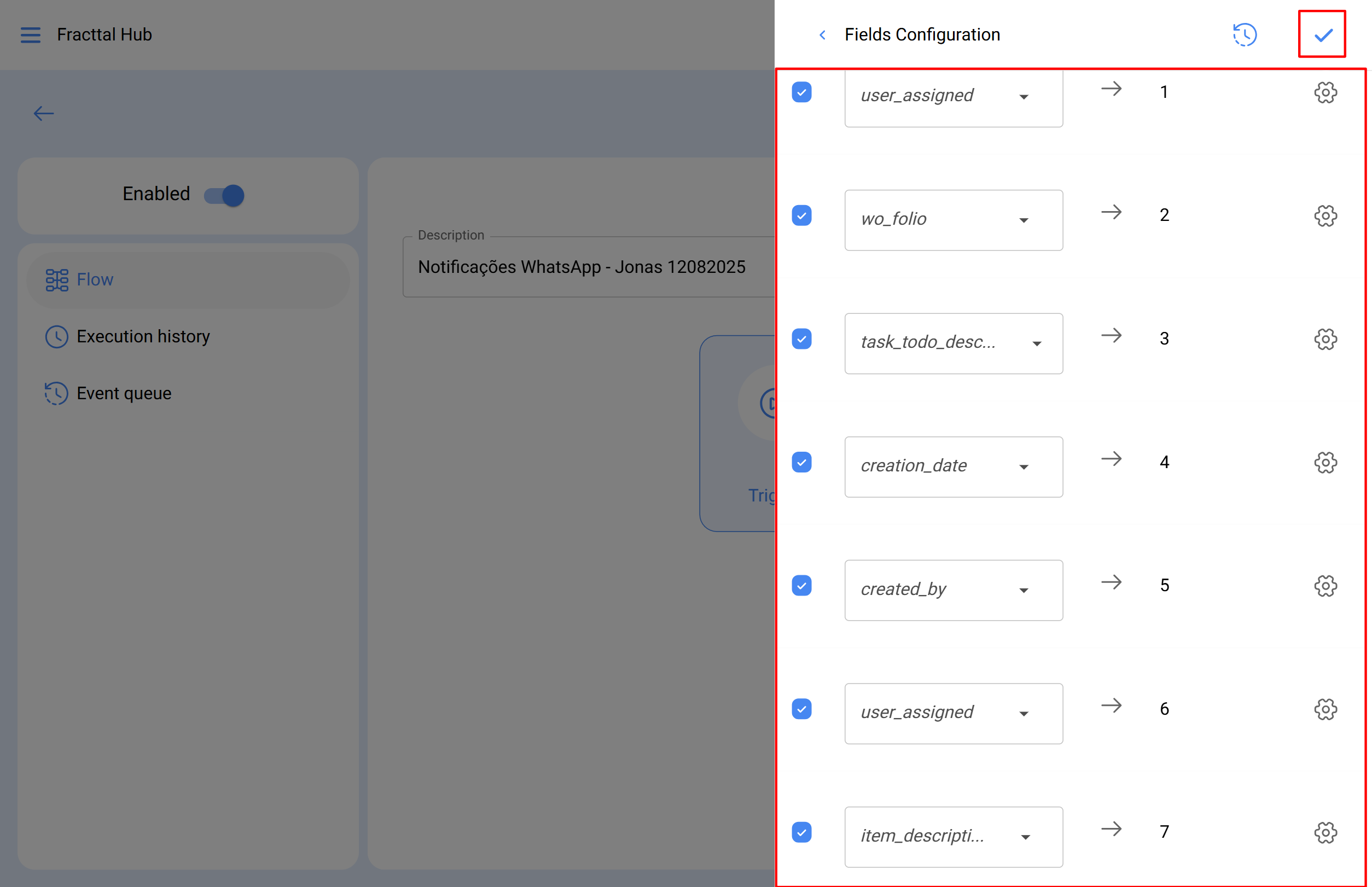This screenshot has width=1372, height=887.
Task: Toggle the Enabled switch off
Action: click(225, 195)
